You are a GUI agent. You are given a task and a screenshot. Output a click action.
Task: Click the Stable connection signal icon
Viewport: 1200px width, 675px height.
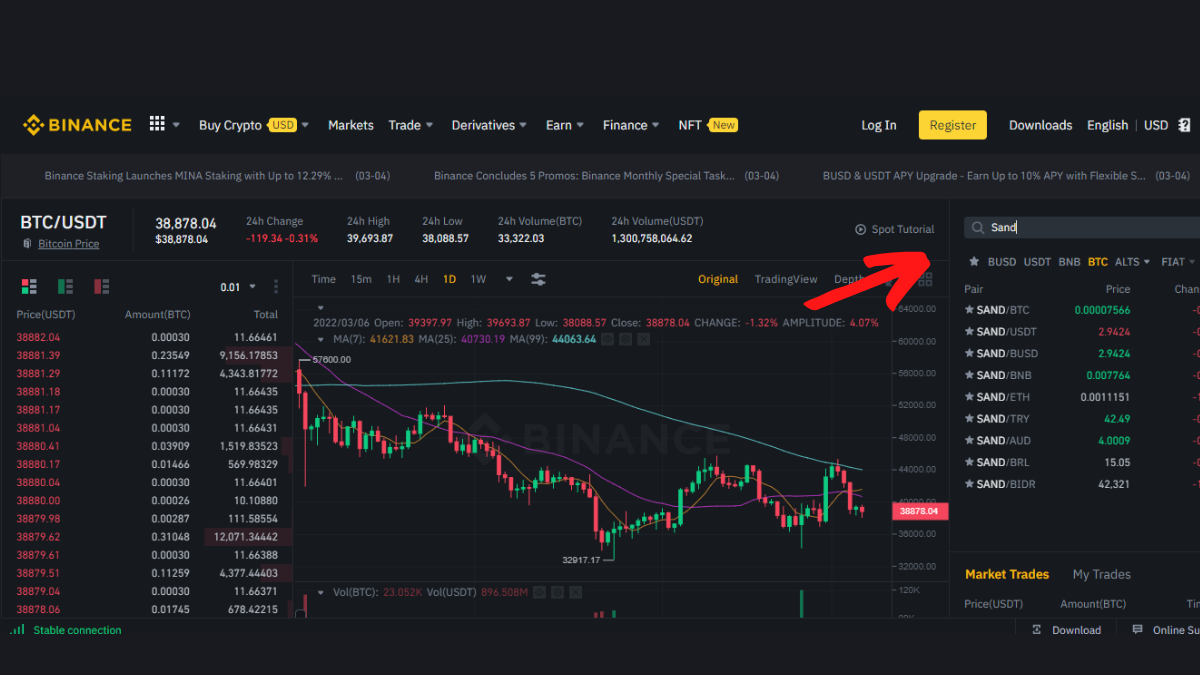pyautogui.click(x=17, y=630)
